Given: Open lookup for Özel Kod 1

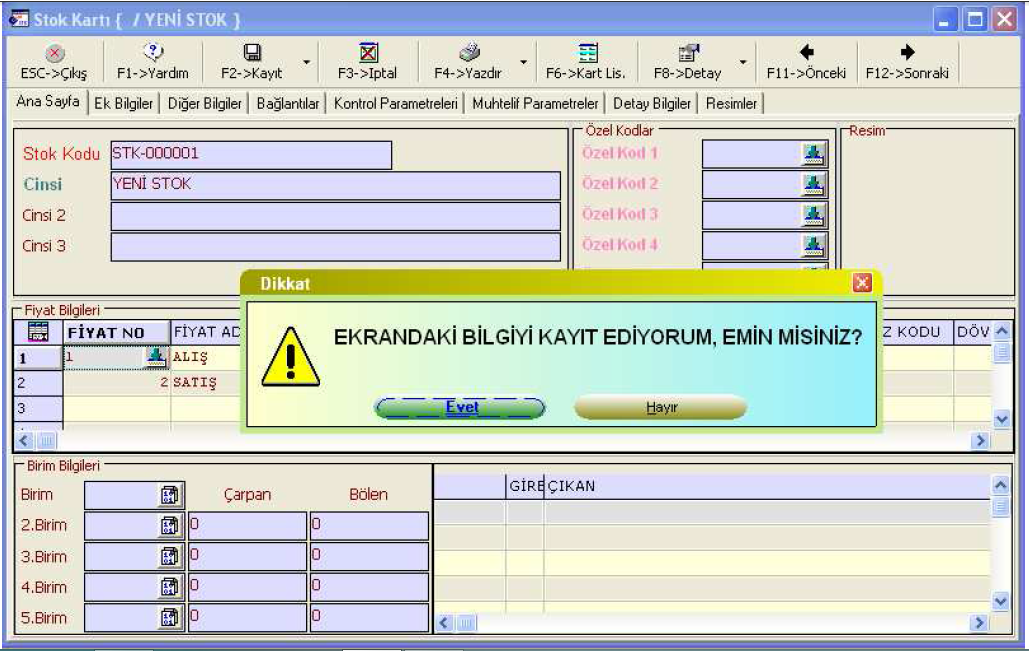Looking at the screenshot, I should click(812, 154).
